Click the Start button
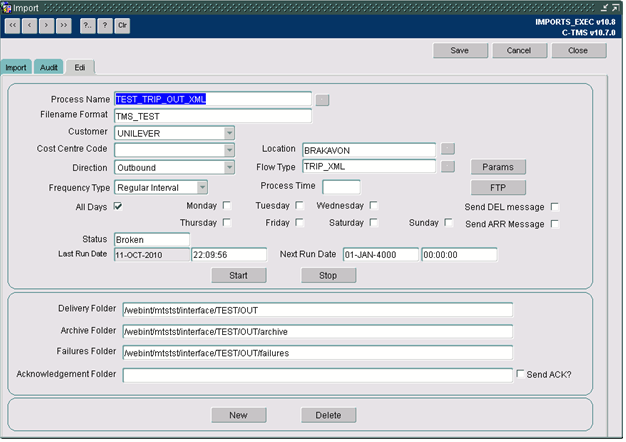The height and width of the screenshot is (442, 626). click(239, 276)
